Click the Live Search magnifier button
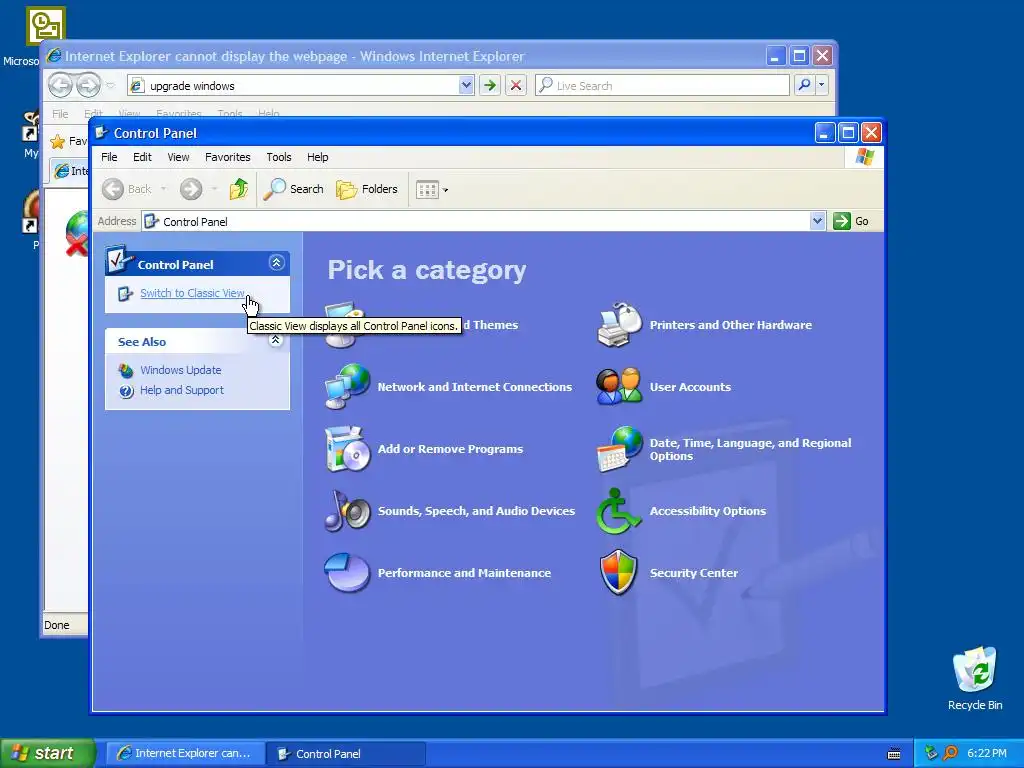This screenshot has height=768, width=1024. [805, 85]
